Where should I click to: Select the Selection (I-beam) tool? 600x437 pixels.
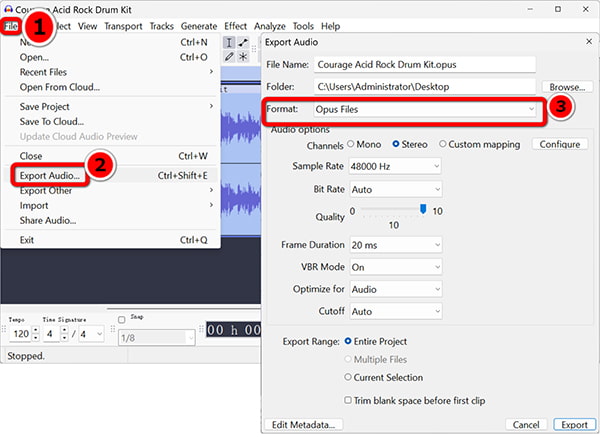(229, 43)
